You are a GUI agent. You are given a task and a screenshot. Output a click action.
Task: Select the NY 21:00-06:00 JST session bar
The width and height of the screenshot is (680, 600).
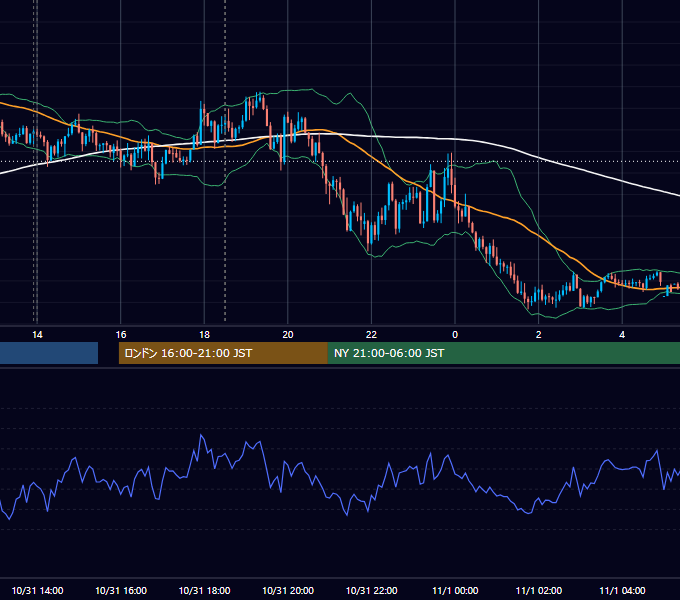coord(503,353)
